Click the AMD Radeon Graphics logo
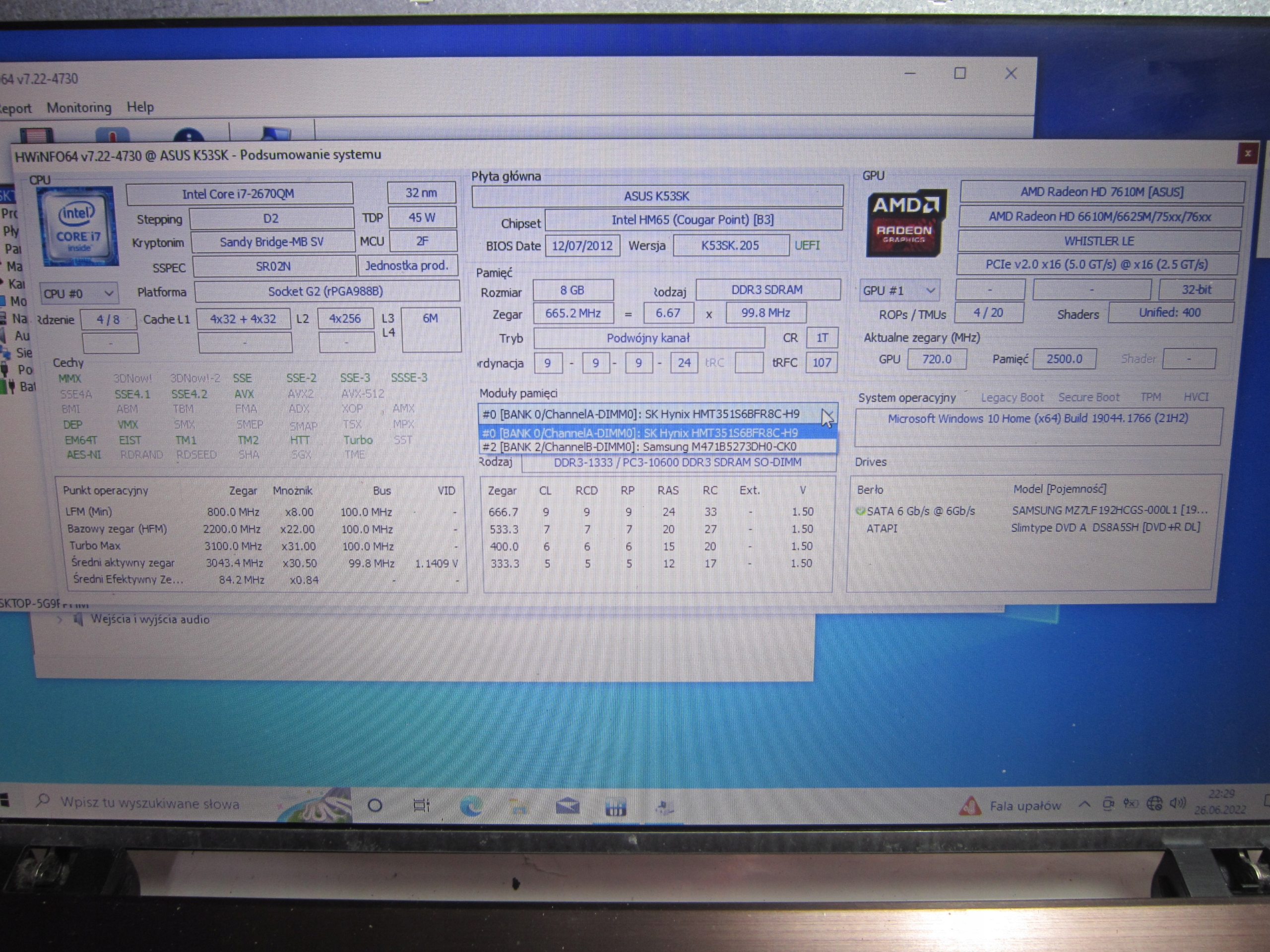The width and height of the screenshot is (1270, 952). pyautogui.click(x=905, y=223)
